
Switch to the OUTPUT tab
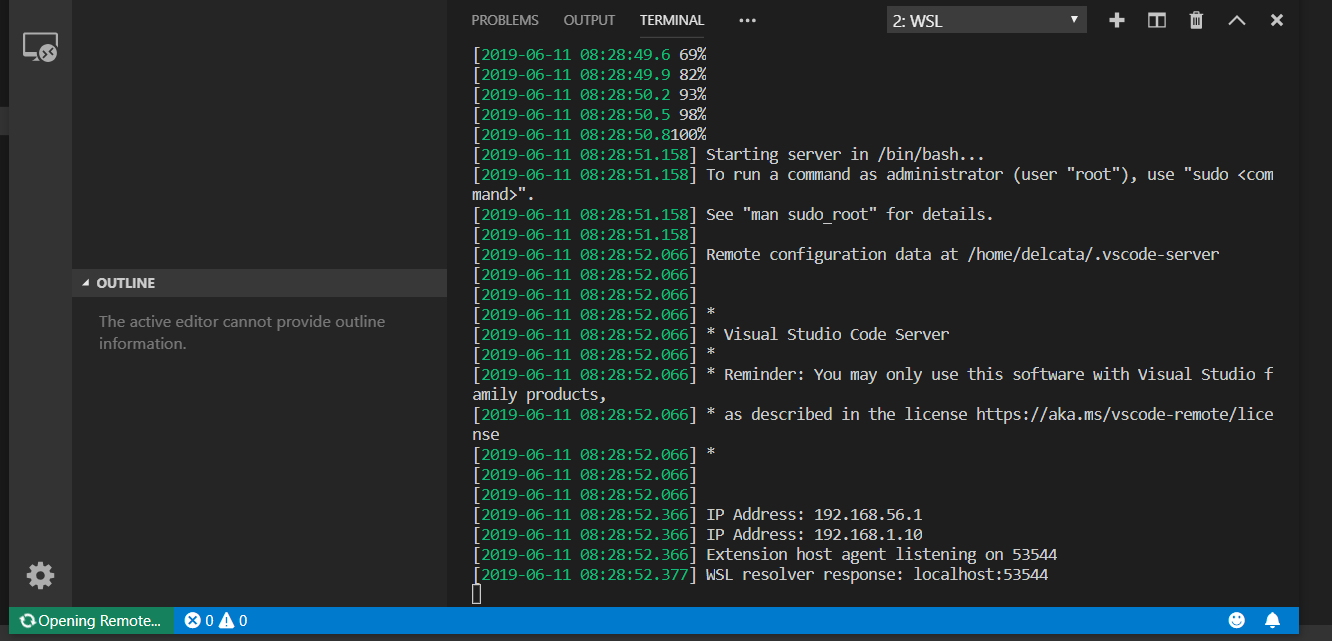589,20
